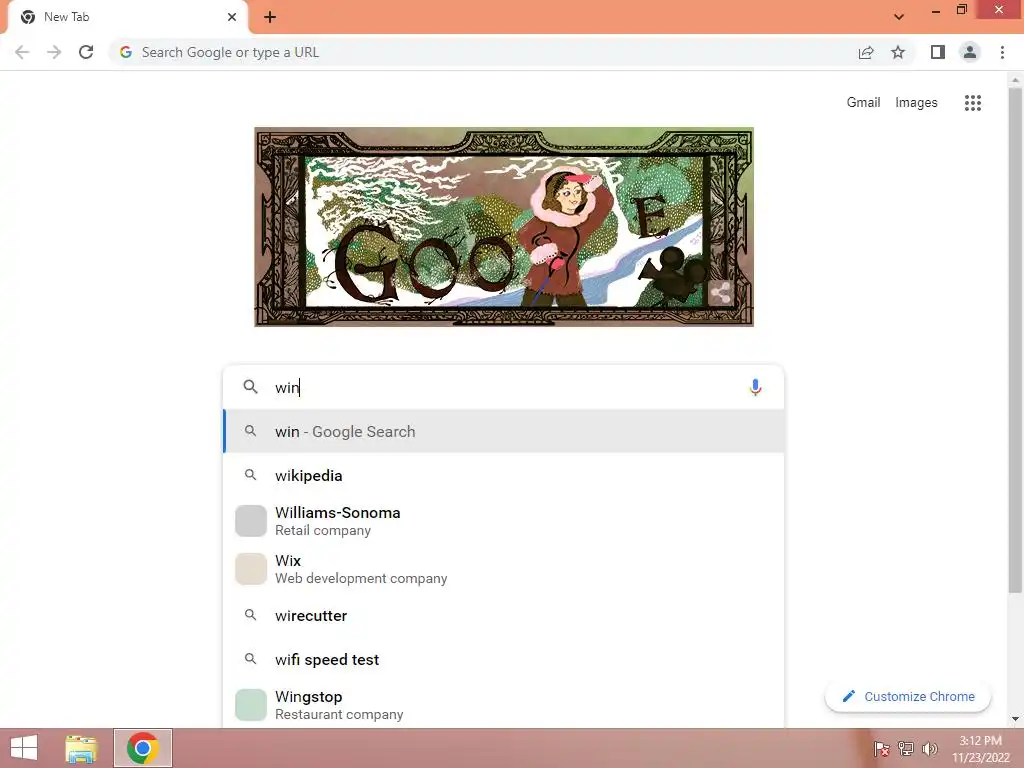Start voice search with microphone icon
The height and width of the screenshot is (768, 1024).
[x=755, y=387]
